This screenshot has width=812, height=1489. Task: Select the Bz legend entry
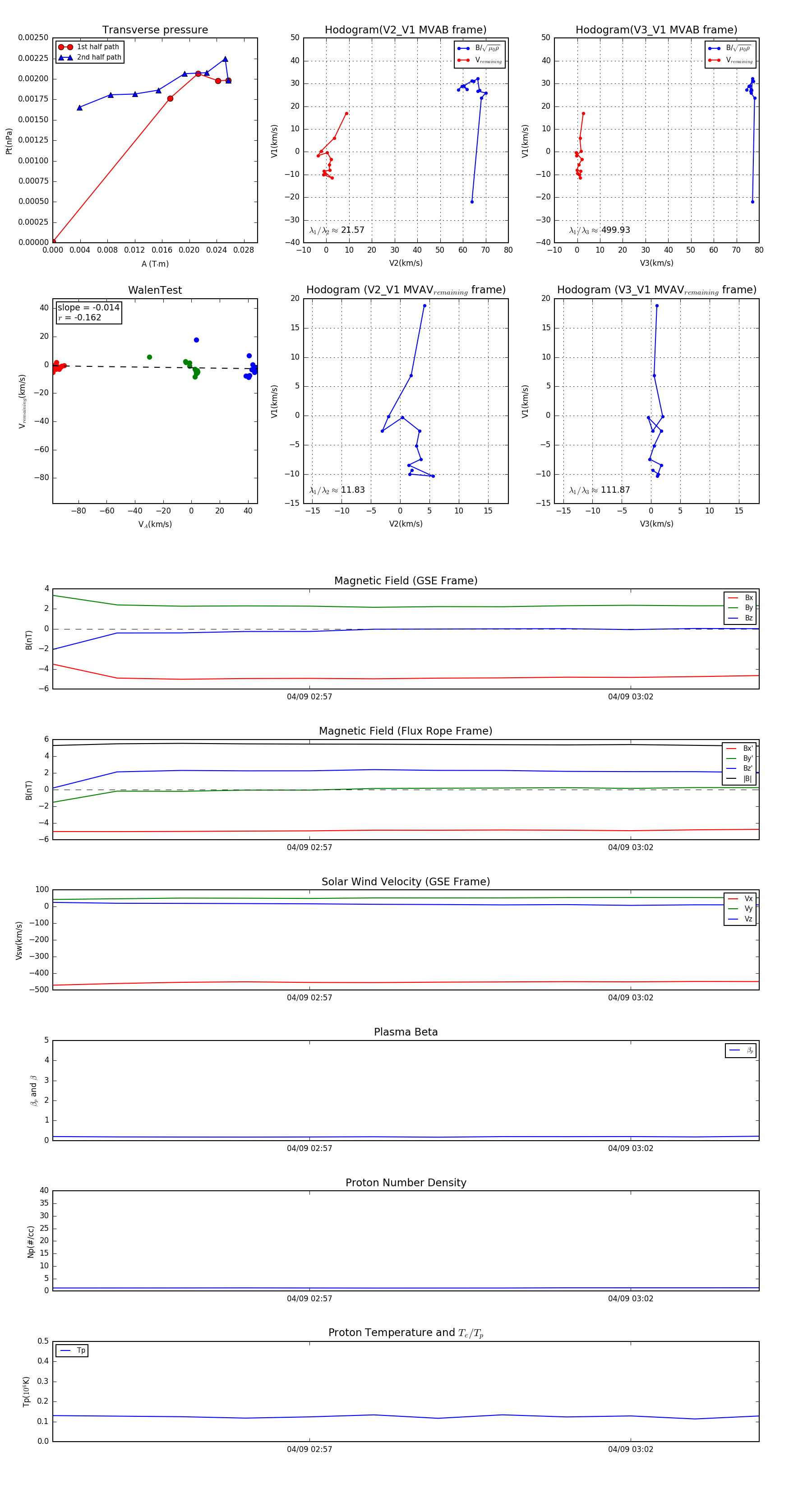pyautogui.click(x=740, y=619)
